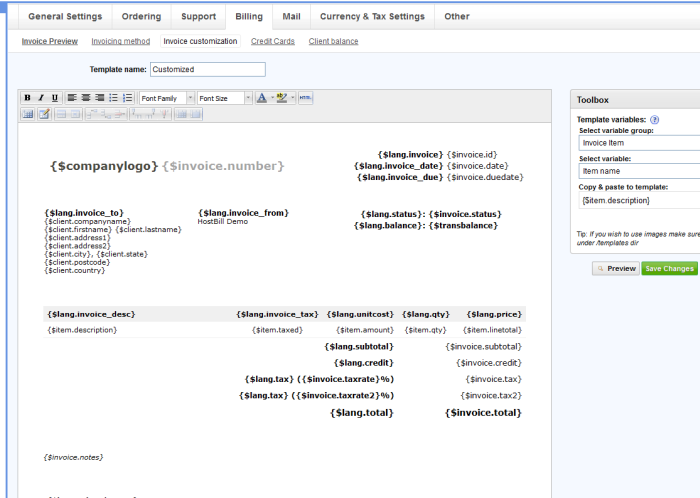Click the {$invoice.subtotal} value

(483, 346)
